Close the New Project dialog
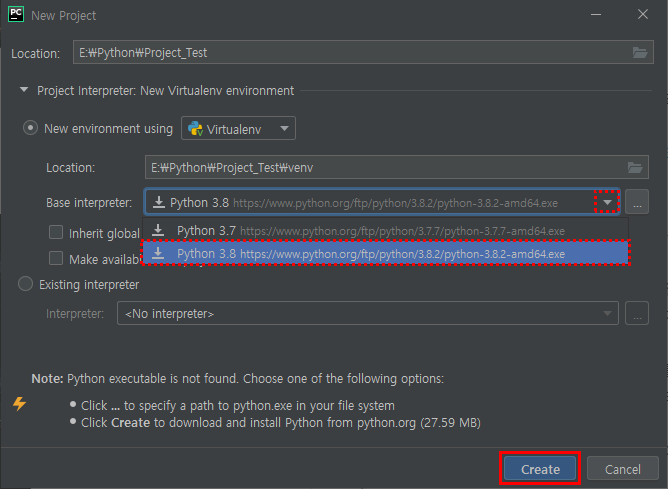This screenshot has height=489, width=668. [643, 14]
